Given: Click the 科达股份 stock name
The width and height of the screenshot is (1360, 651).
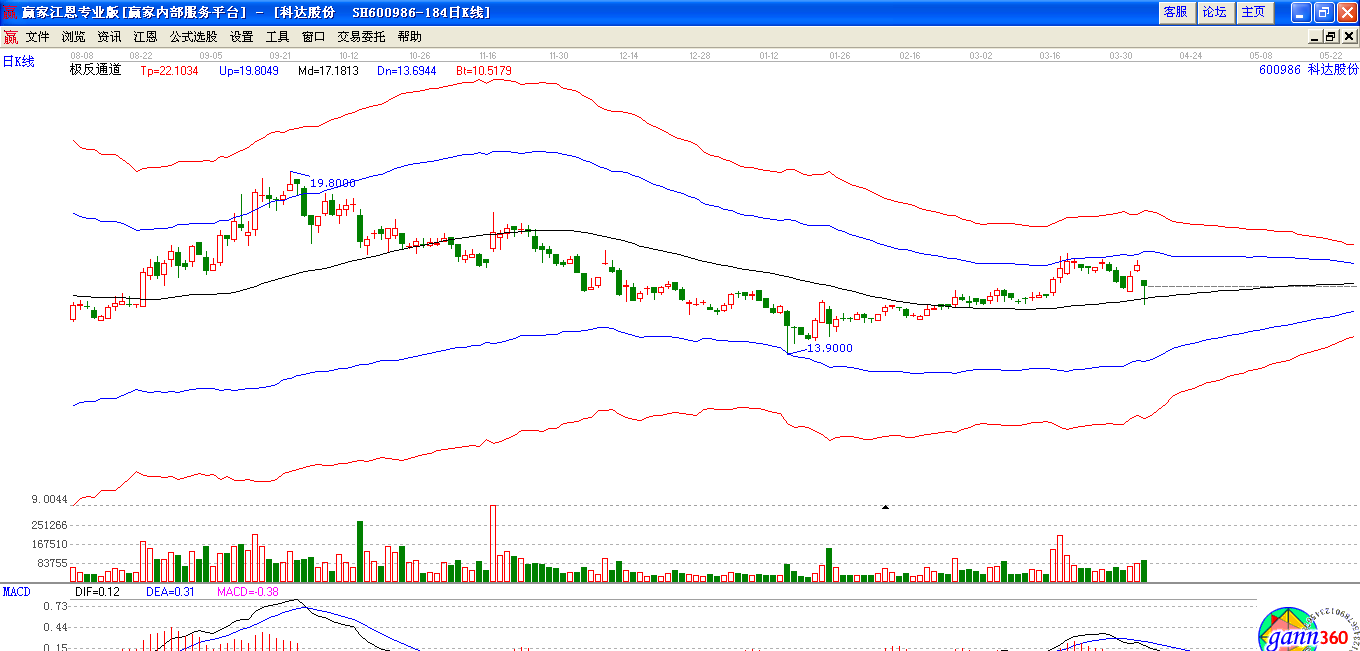Looking at the screenshot, I should 1334,70.
